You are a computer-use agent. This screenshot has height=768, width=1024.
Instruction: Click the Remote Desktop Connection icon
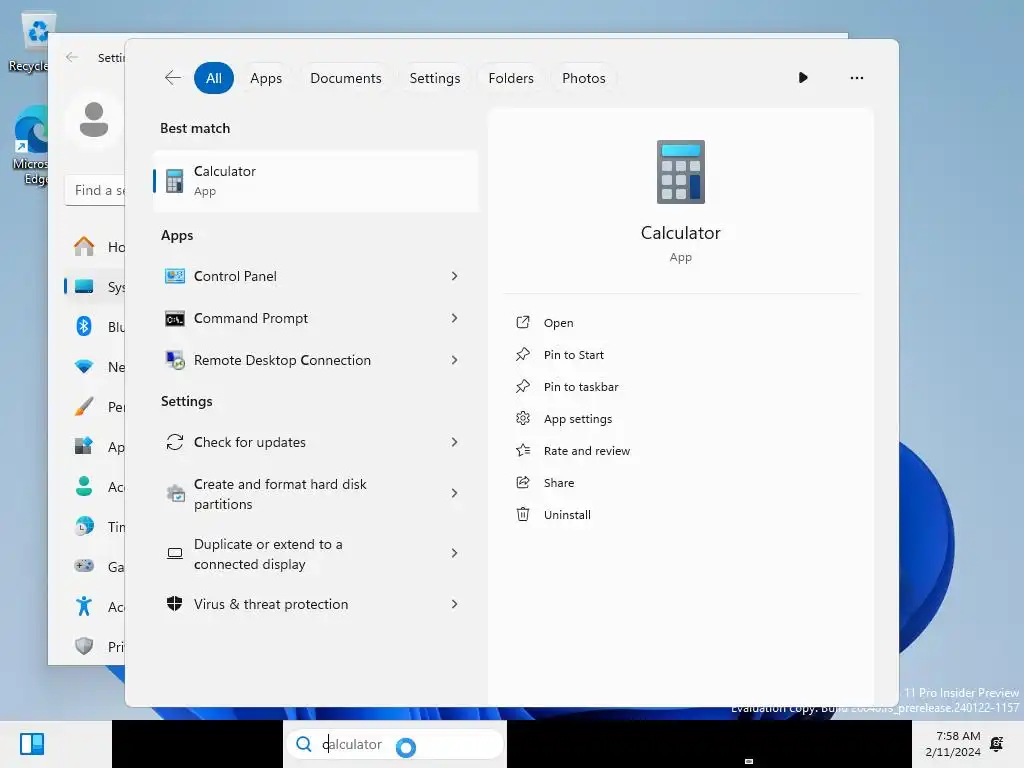(x=174, y=360)
